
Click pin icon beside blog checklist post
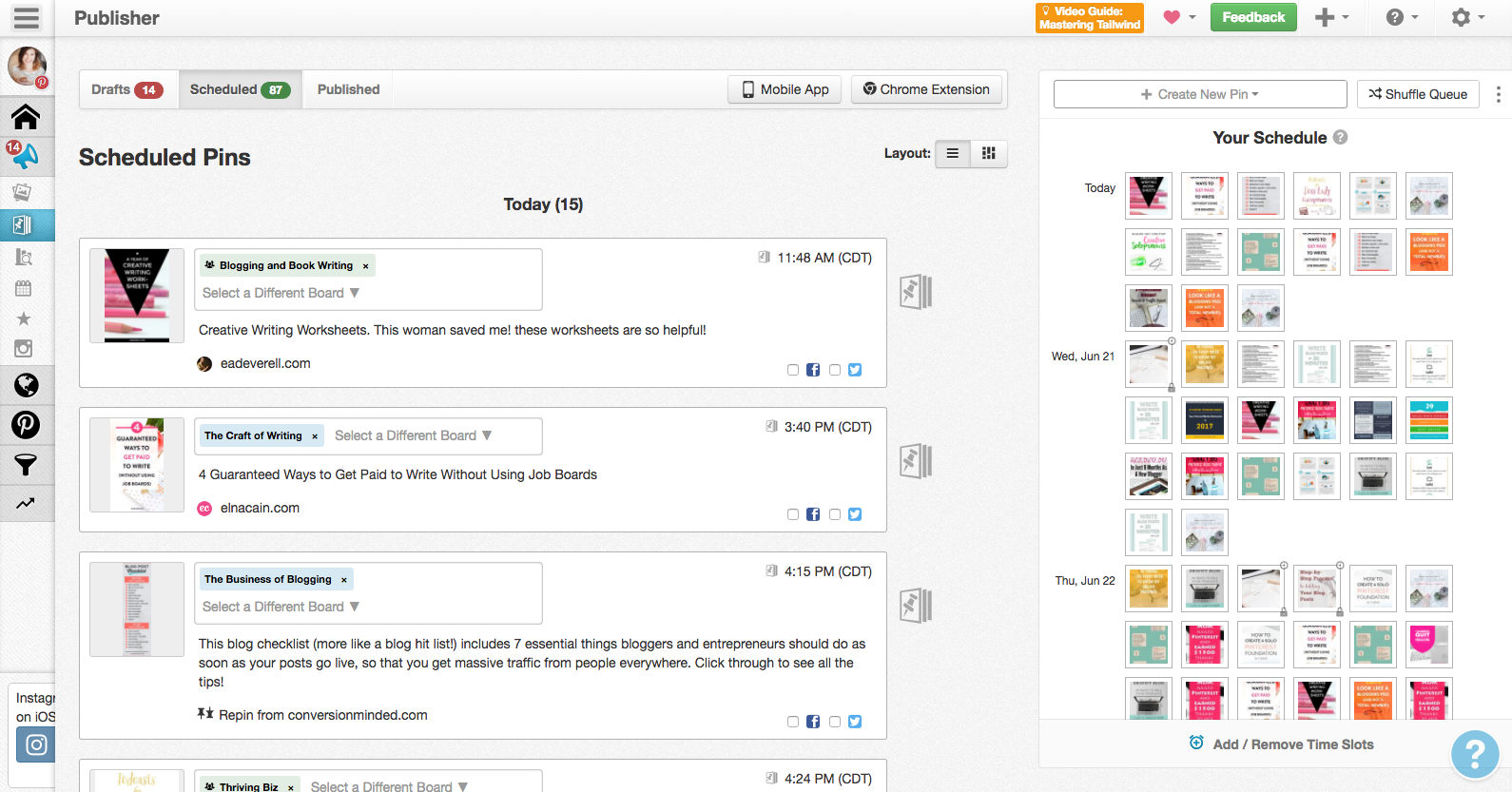click(x=916, y=606)
